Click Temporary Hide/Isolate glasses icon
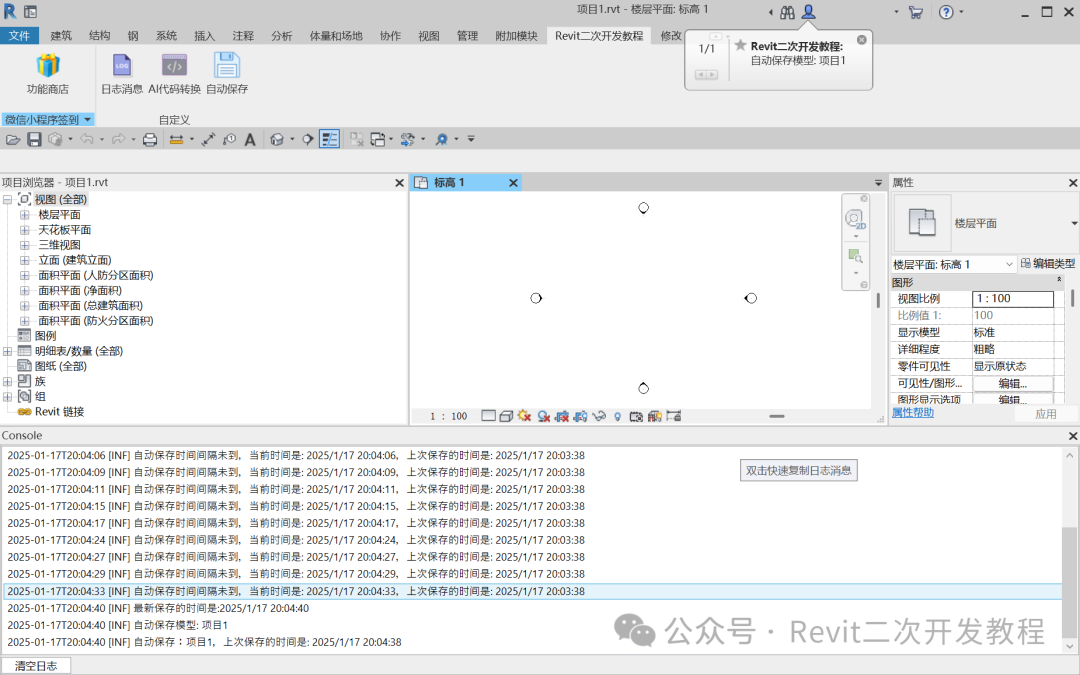 (x=599, y=416)
